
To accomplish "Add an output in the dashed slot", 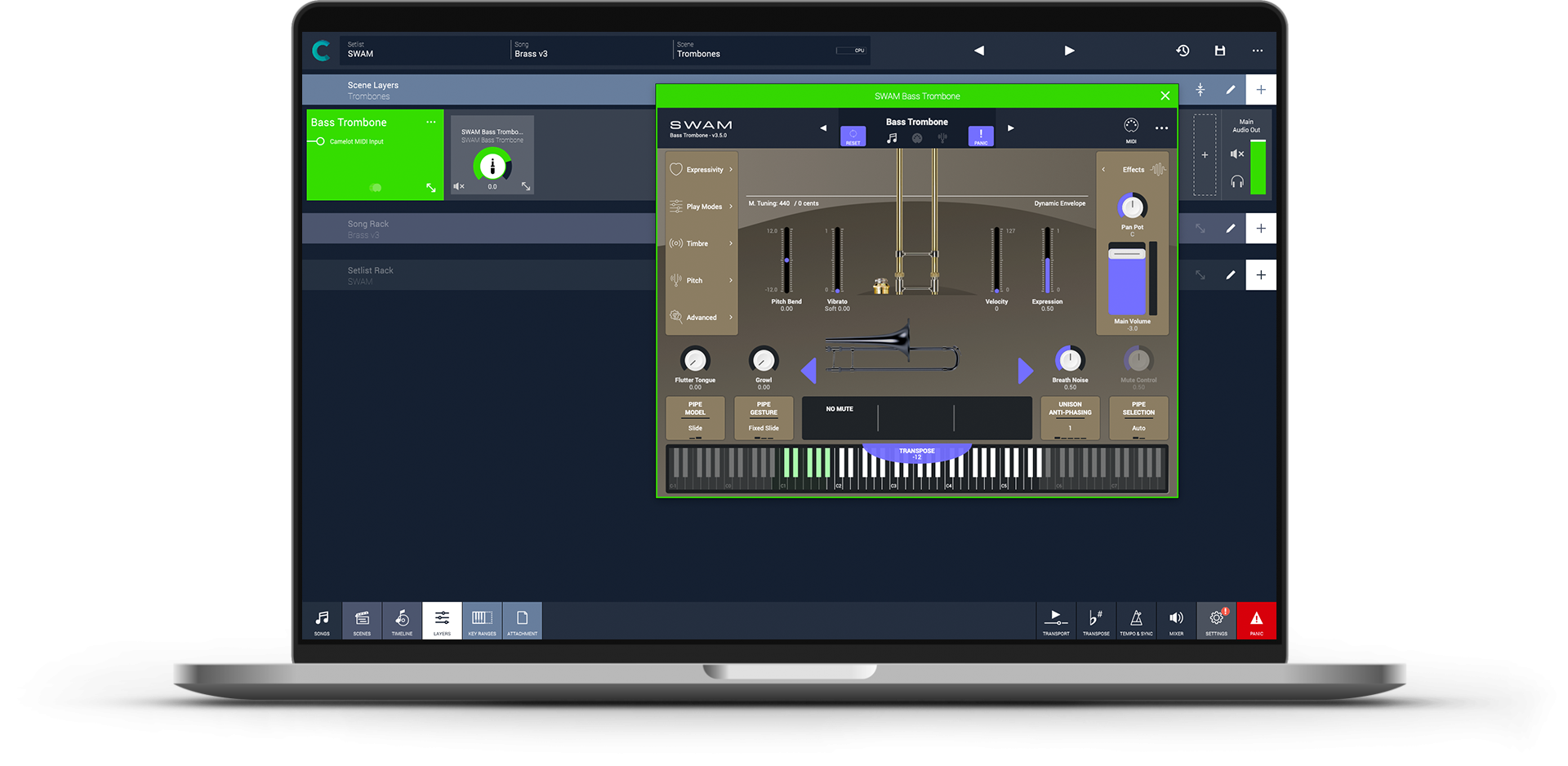I will [1205, 154].
